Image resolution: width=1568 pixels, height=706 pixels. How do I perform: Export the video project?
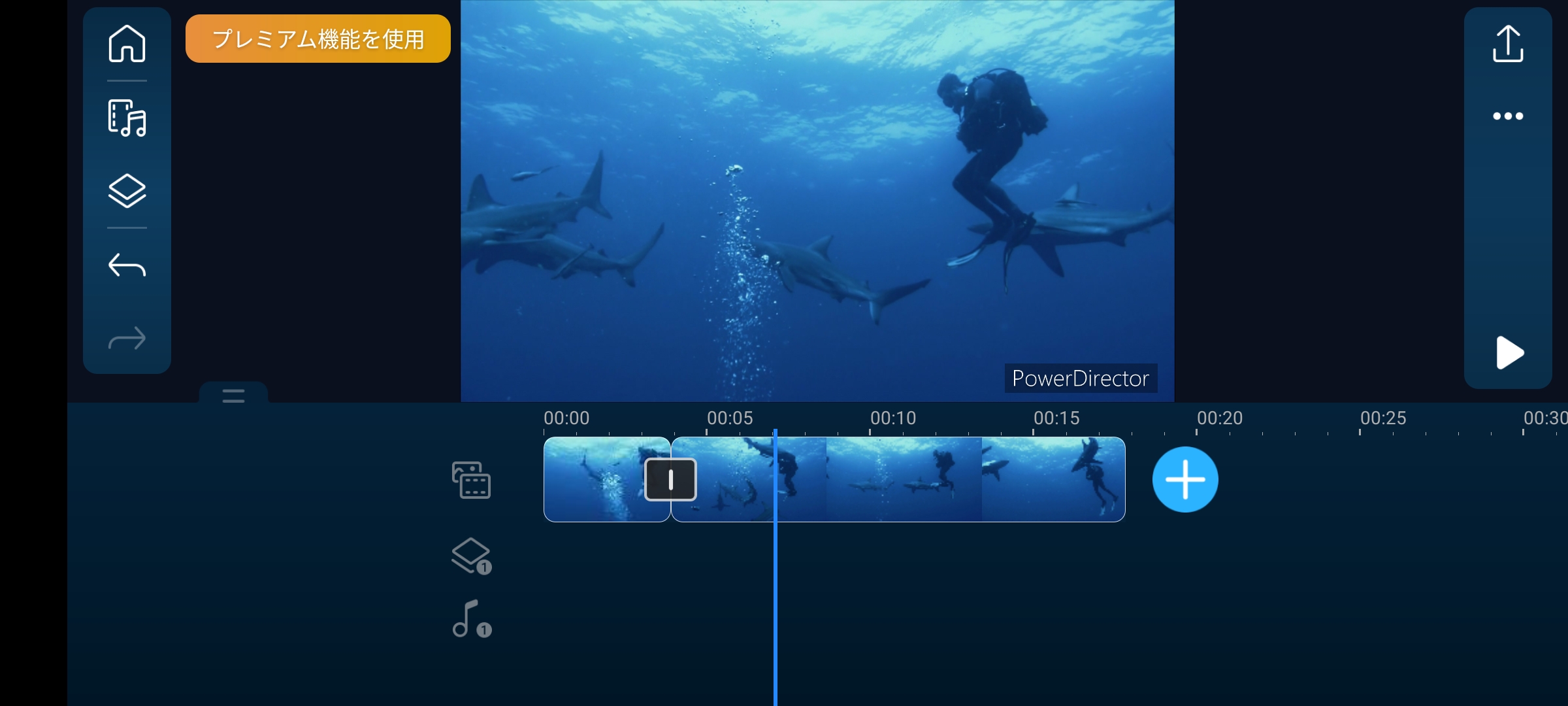[1507, 44]
